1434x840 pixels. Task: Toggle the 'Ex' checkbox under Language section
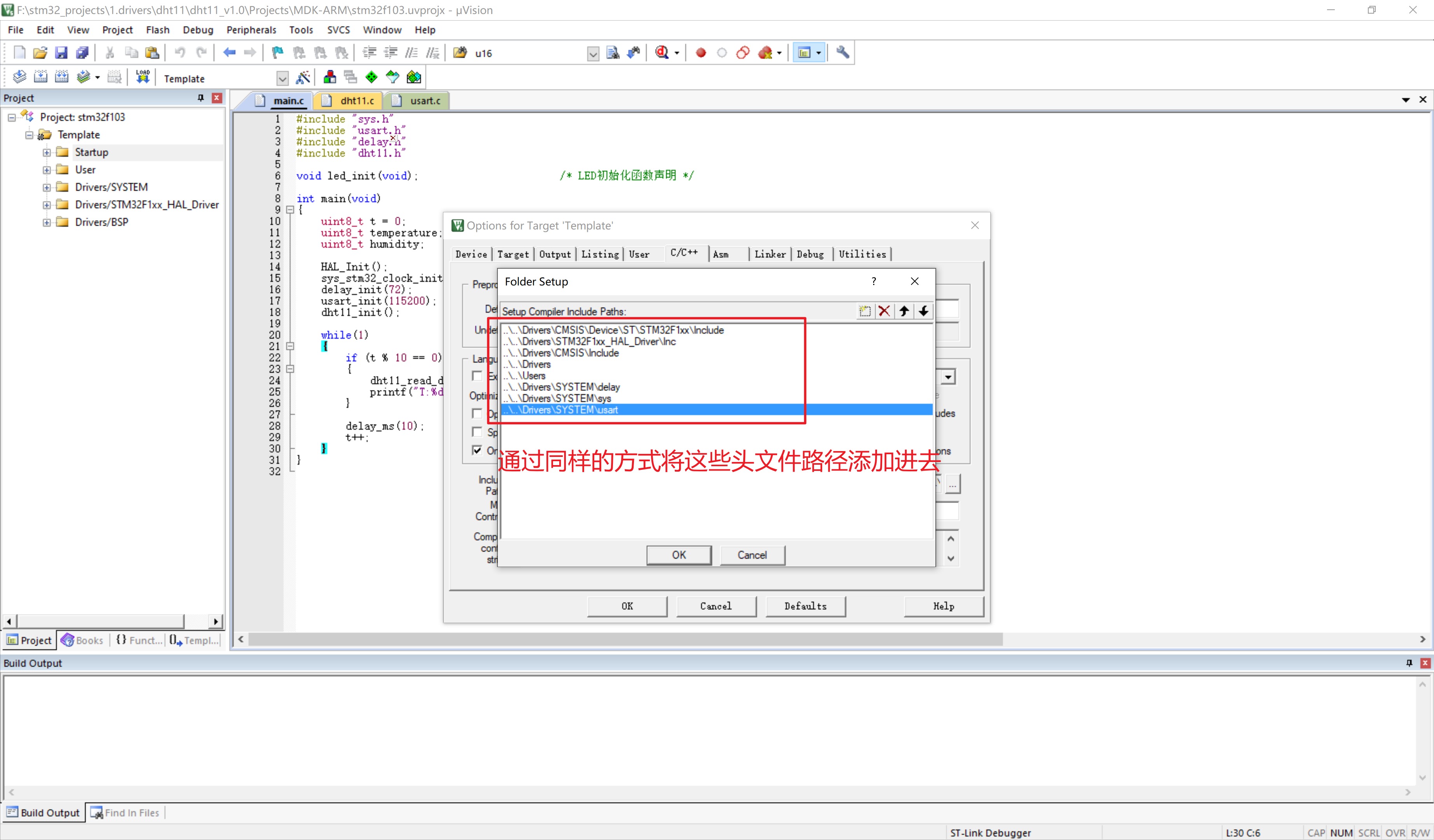[477, 376]
